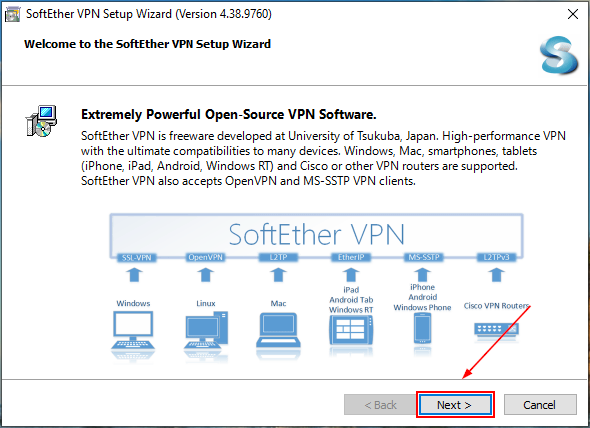Screen dimensions: 590x428
Task: Click the 'Android Tab' label
Action: 351,300
